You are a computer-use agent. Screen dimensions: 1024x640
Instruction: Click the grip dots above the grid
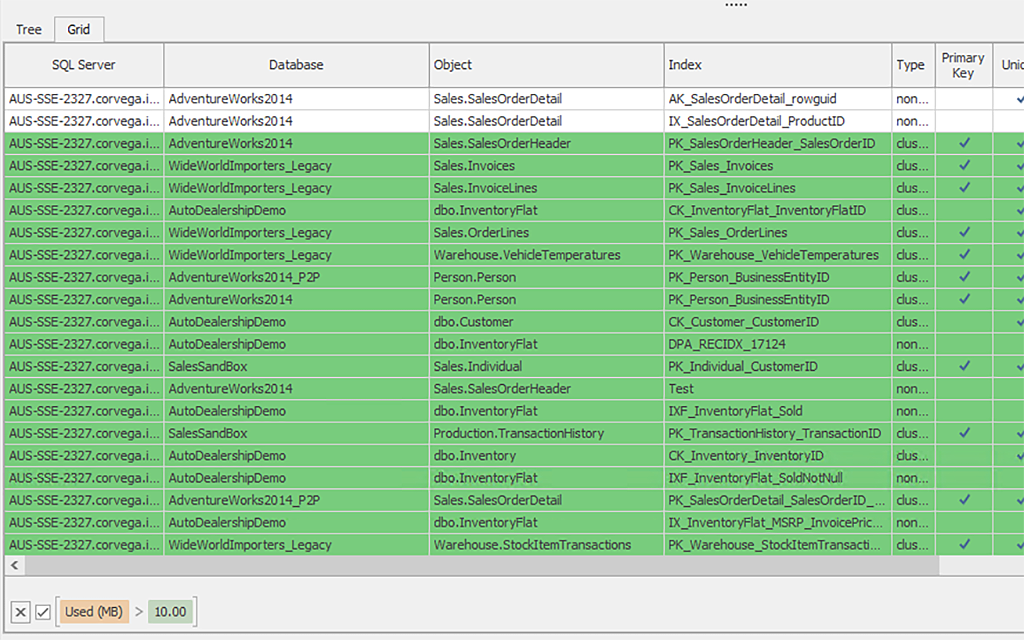[x=736, y=4]
